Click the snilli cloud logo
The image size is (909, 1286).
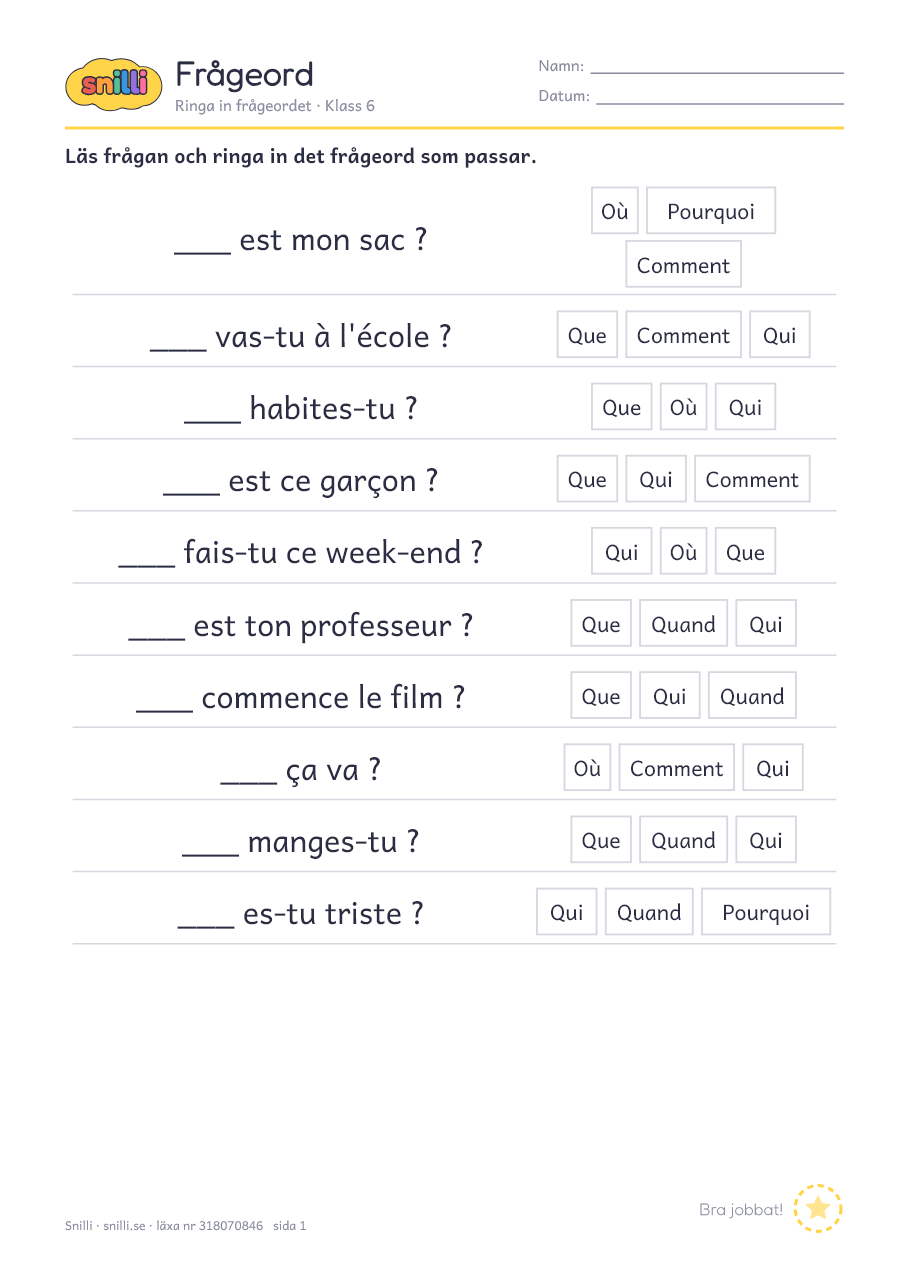(114, 84)
